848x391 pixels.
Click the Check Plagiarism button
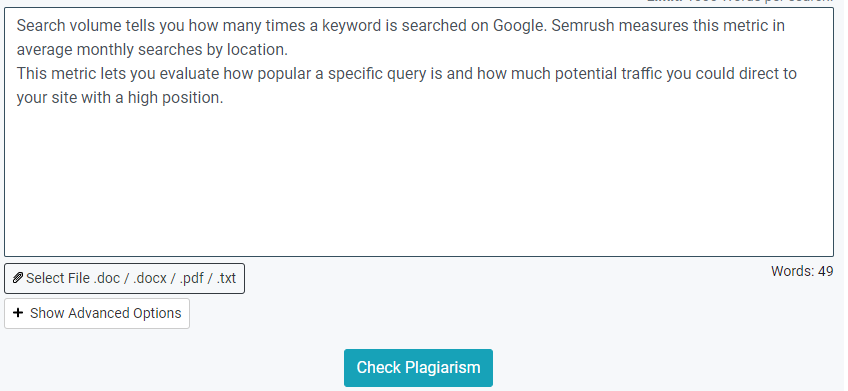pos(418,368)
